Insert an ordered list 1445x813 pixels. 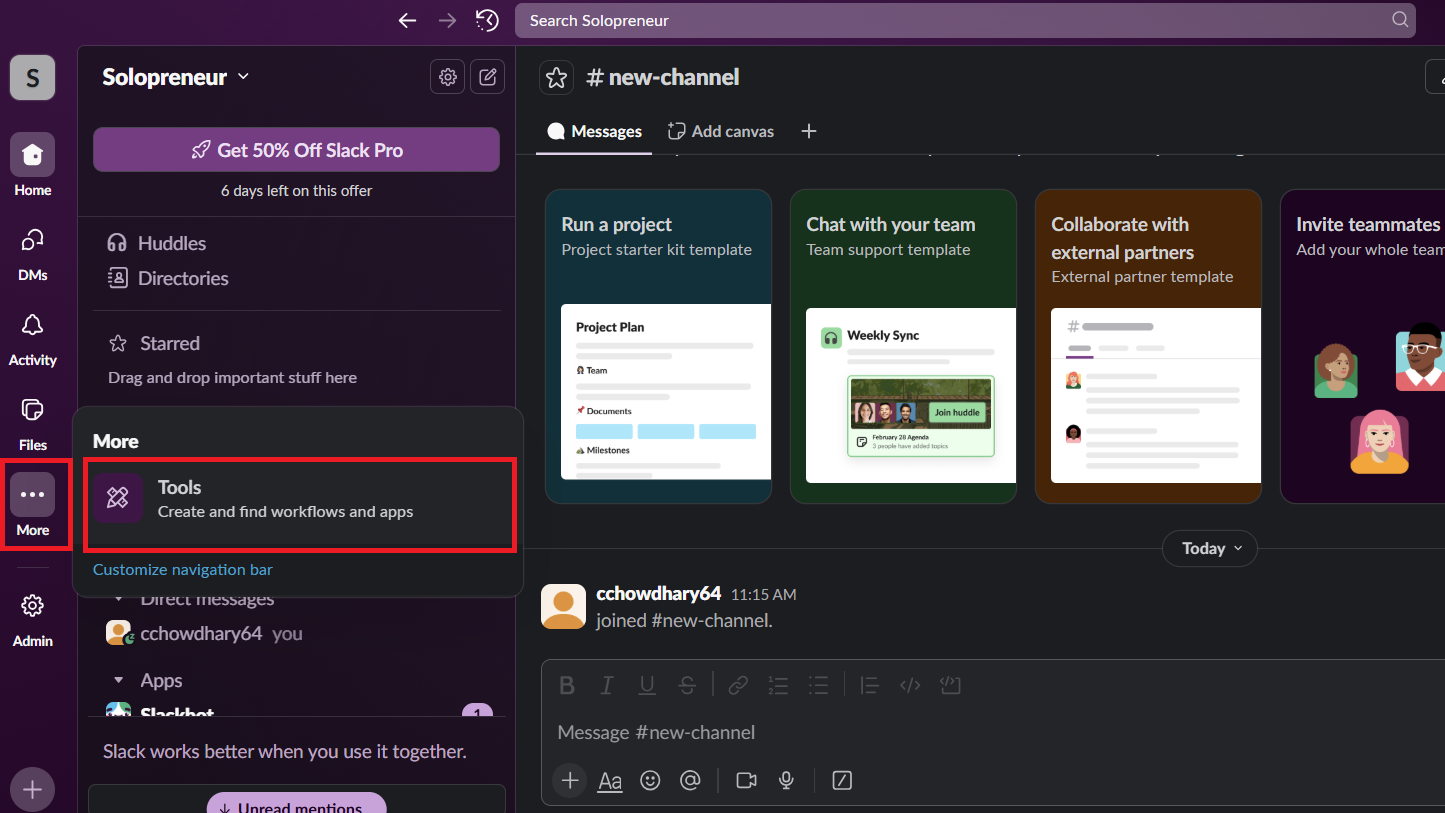coord(778,685)
